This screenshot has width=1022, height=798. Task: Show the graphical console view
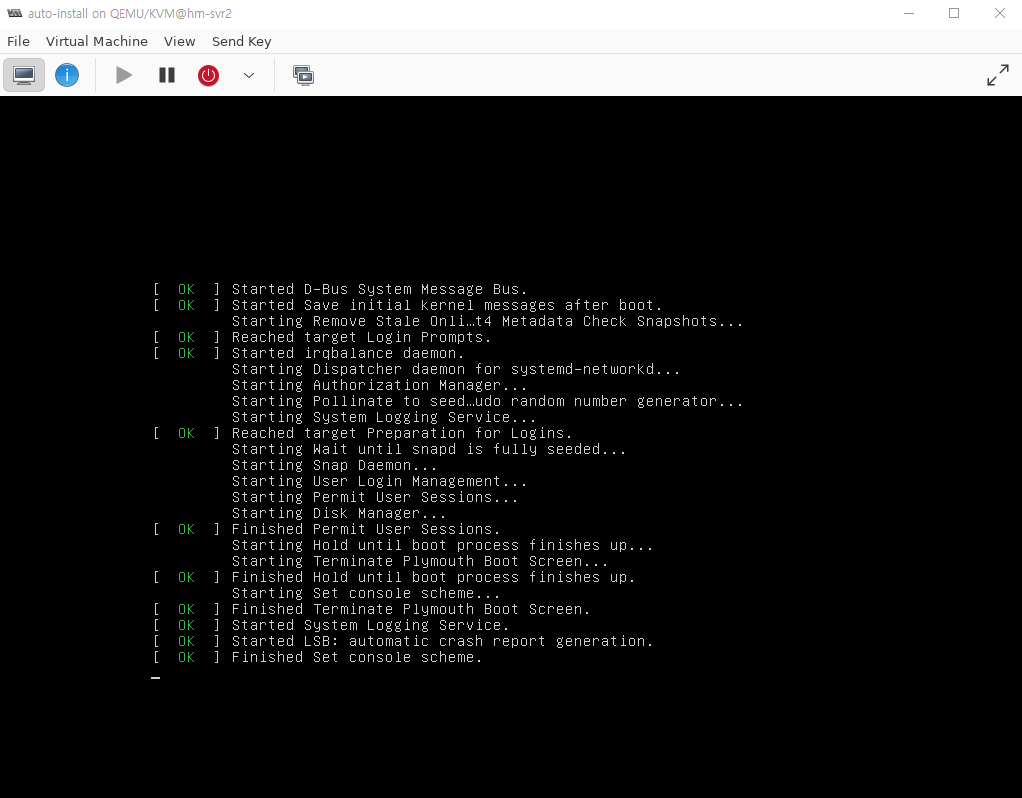point(24,75)
